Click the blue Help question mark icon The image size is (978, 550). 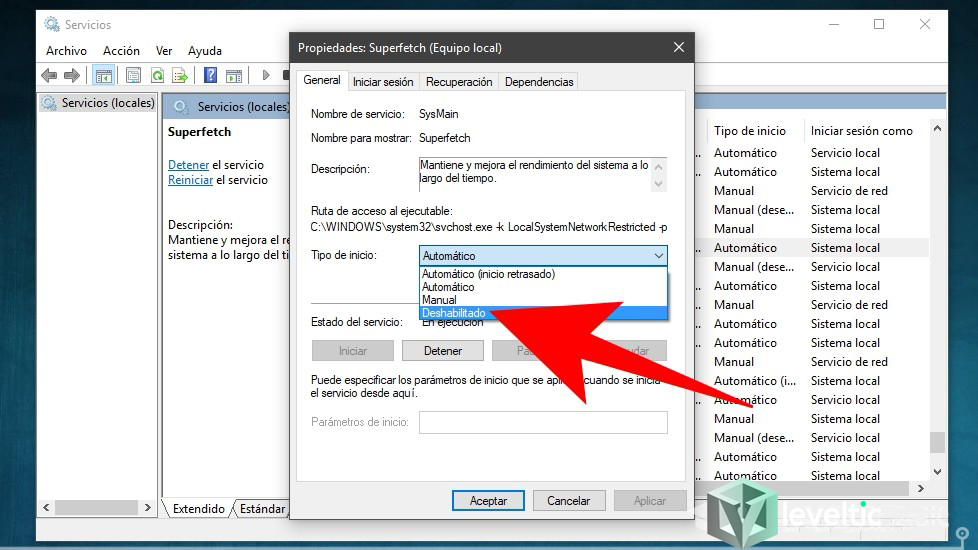(x=211, y=75)
